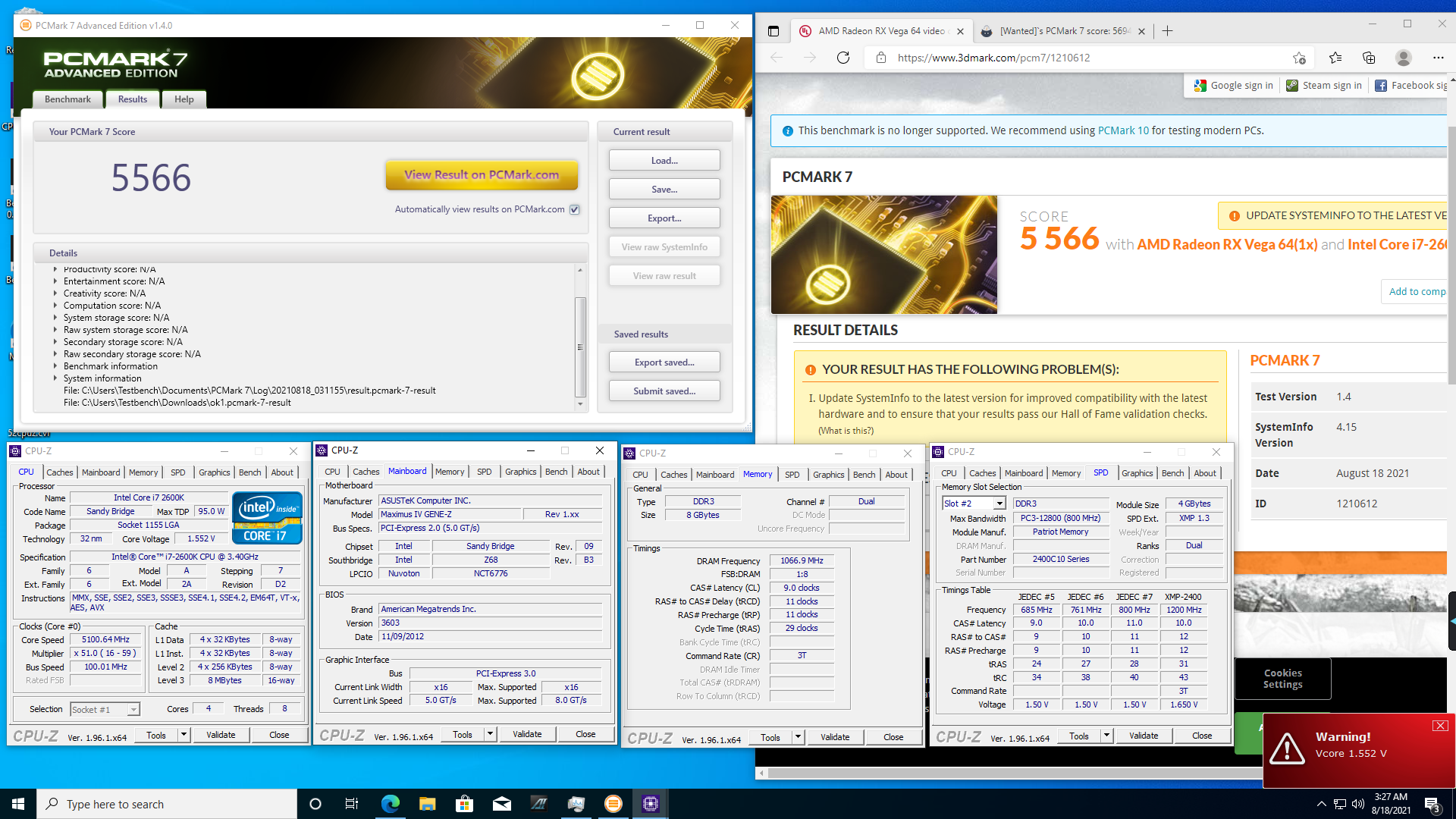Open memory slot selection dropdown Slot #2
Viewport: 1456px width, 819px height.
coord(999,504)
